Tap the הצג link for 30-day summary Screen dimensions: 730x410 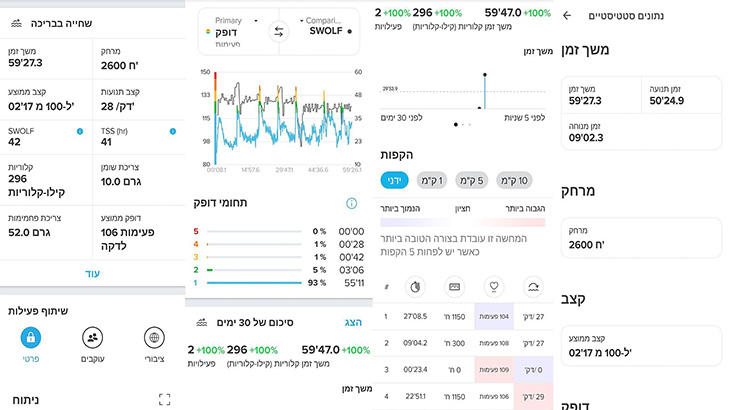(x=353, y=323)
